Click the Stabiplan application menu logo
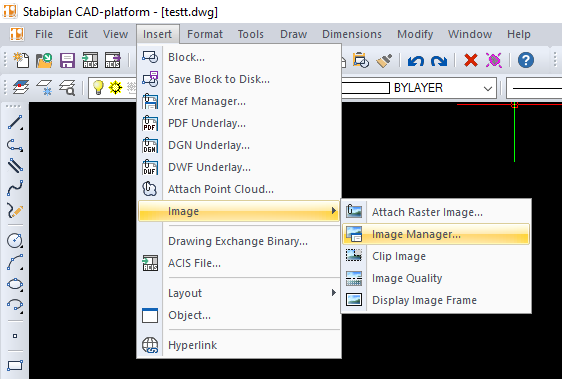Image resolution: width=562 pixels, height=379 pixels. click(16, 34)
